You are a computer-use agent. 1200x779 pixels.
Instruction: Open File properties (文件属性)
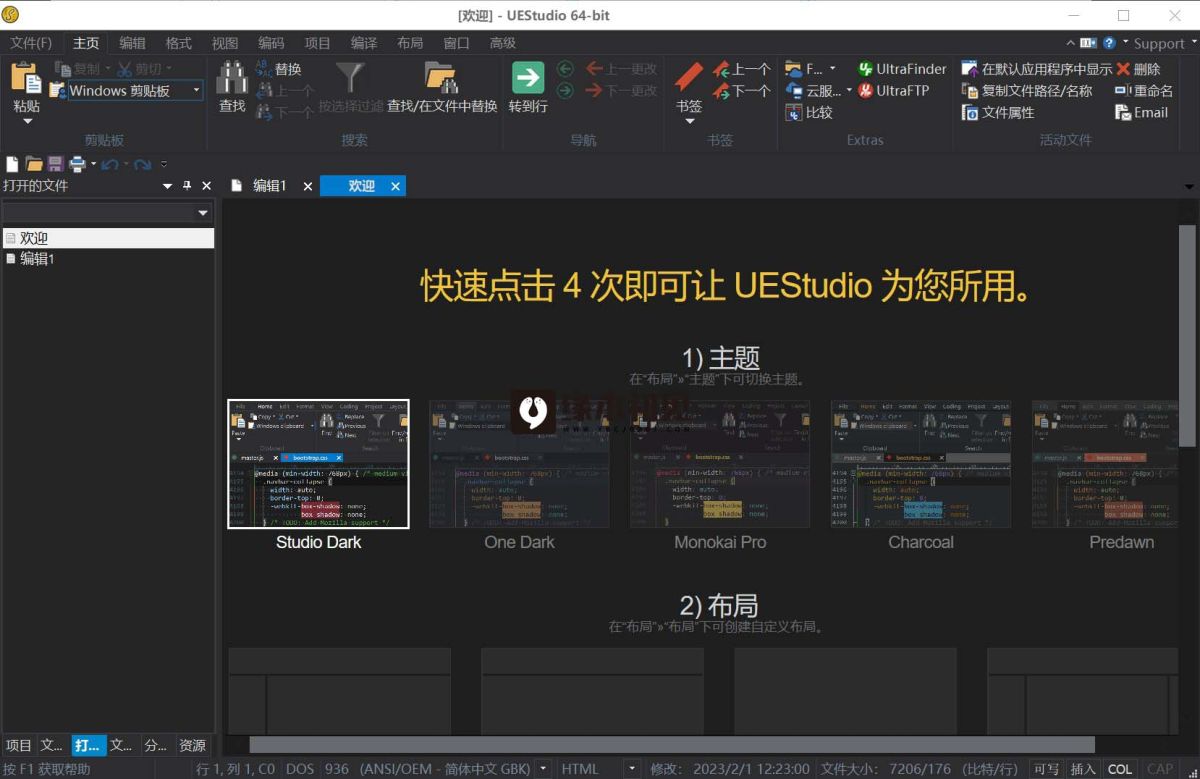point(998,112)
